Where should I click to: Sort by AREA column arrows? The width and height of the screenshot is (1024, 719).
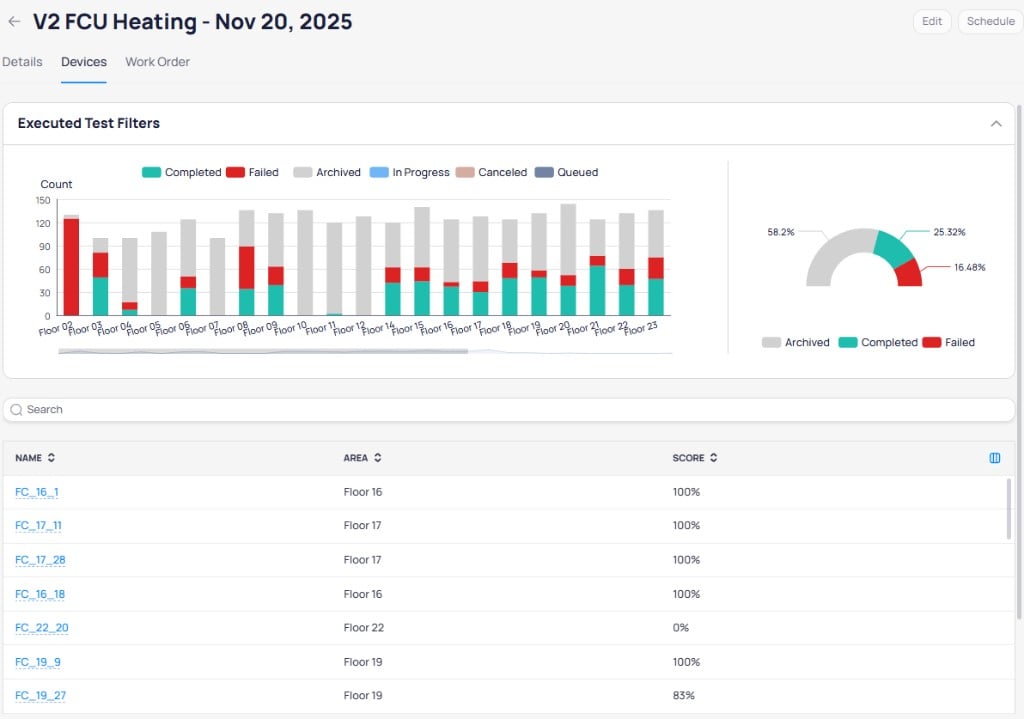pyautogui.click(x=377, y=458)
